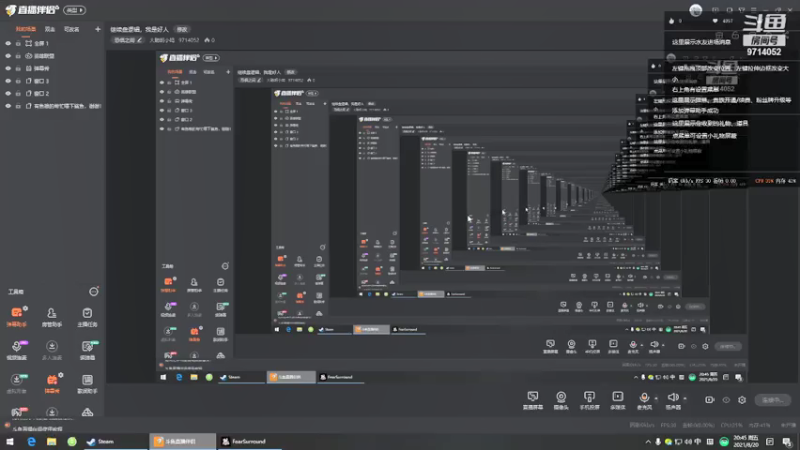Click the CPU usage status readout
Viewport: 800px width, 450px height.
tap(731, 425)
